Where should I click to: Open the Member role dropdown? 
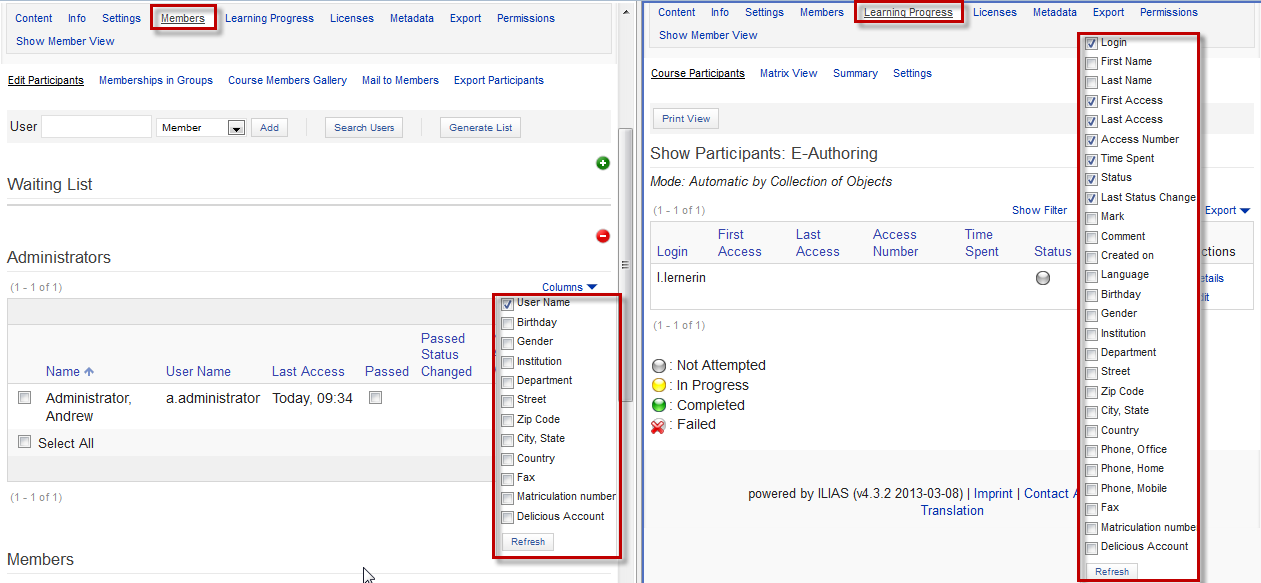pyautogui.click(x=236, y=128)
